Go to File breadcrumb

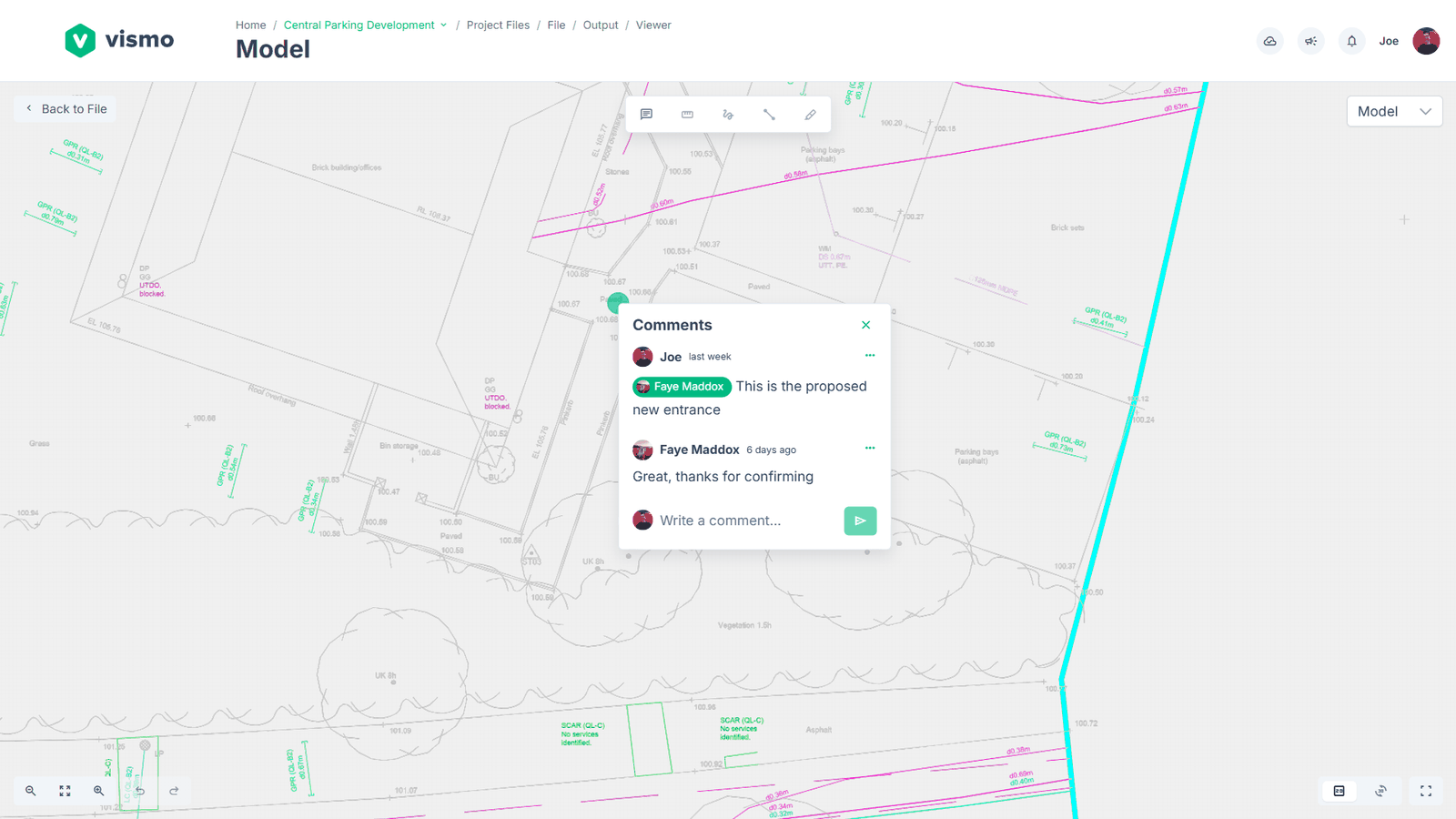click(x=556, y=25)
